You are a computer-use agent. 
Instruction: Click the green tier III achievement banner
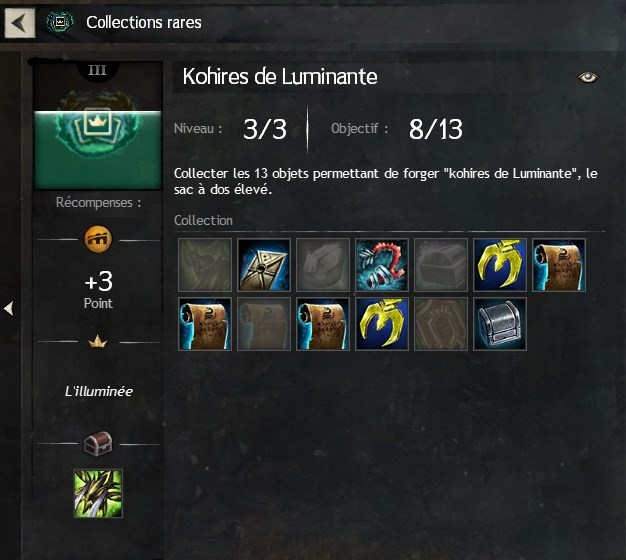coord(98,125)
